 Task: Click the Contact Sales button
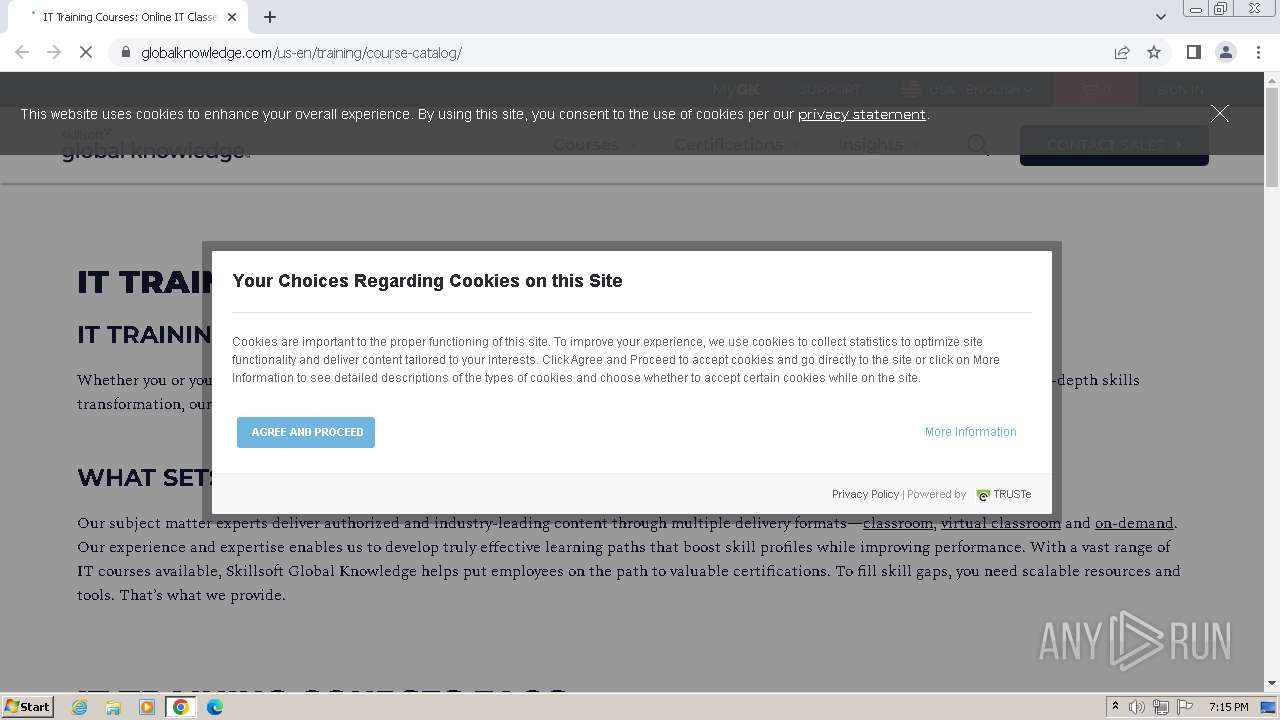[x=1114, y=145]
